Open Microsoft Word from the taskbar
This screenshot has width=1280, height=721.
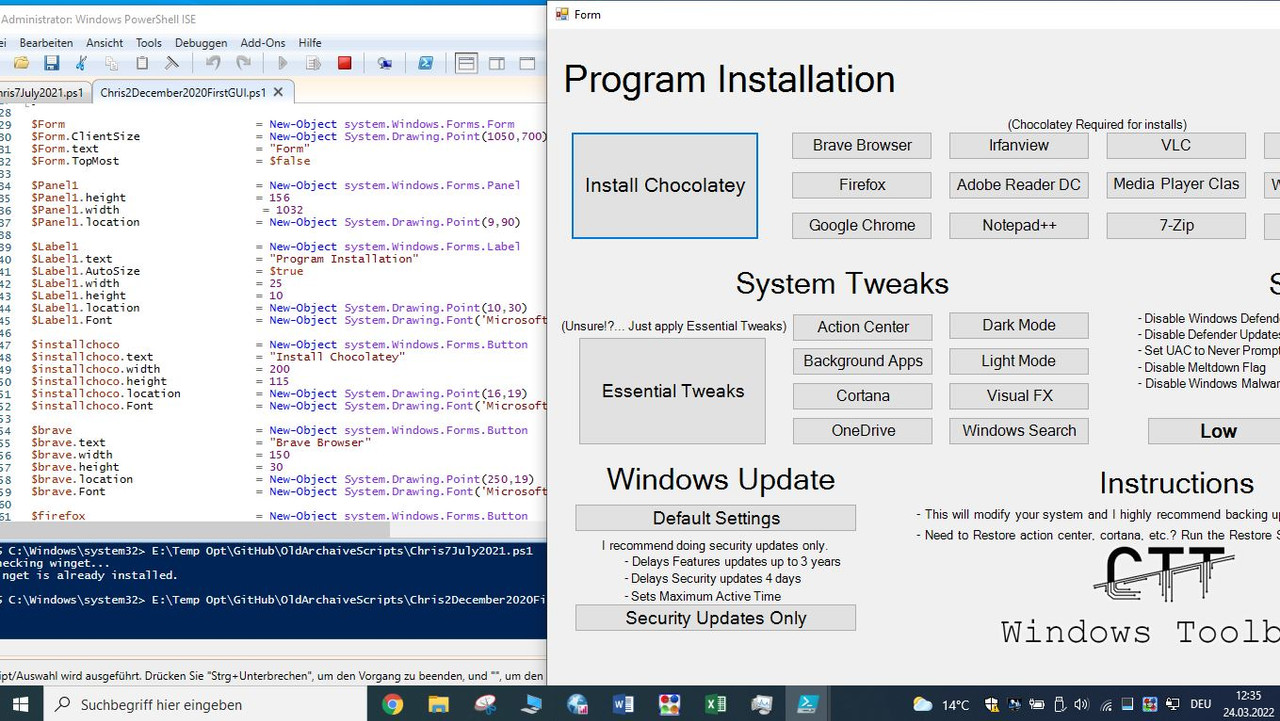tap(623, 704)
